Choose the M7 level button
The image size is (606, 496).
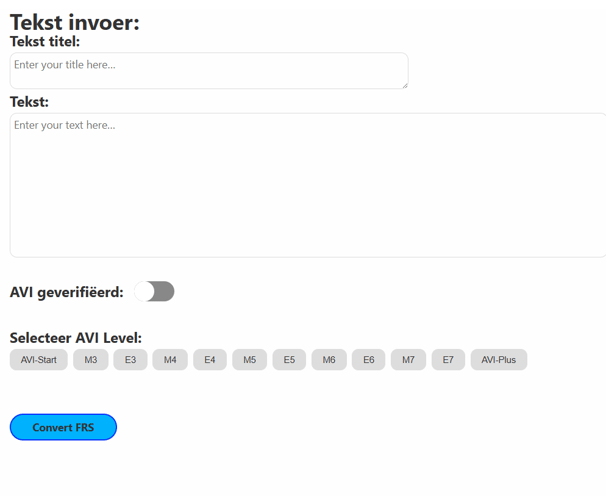click(x=409, y=360)
